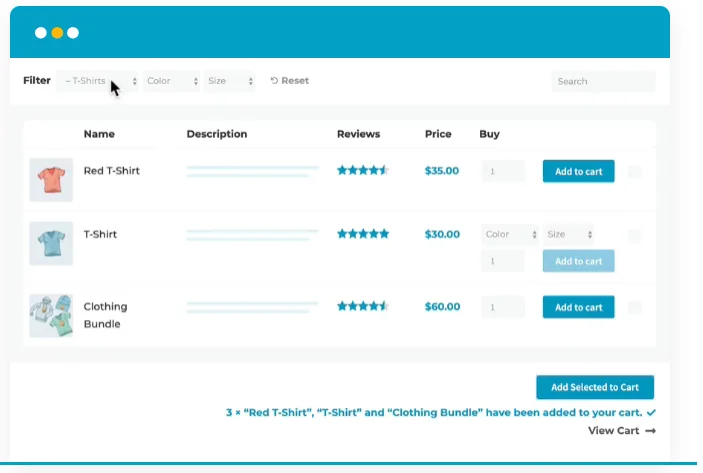The width and height of the screenshot is (703, 473).
Task: Sort table by the Price column header
Action: (438, 134)
